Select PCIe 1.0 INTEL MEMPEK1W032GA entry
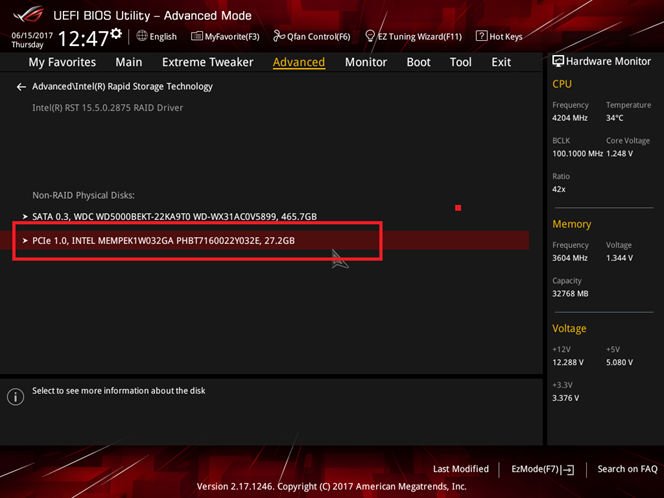This screenshot has height=498, width=664. coord(265,241)
